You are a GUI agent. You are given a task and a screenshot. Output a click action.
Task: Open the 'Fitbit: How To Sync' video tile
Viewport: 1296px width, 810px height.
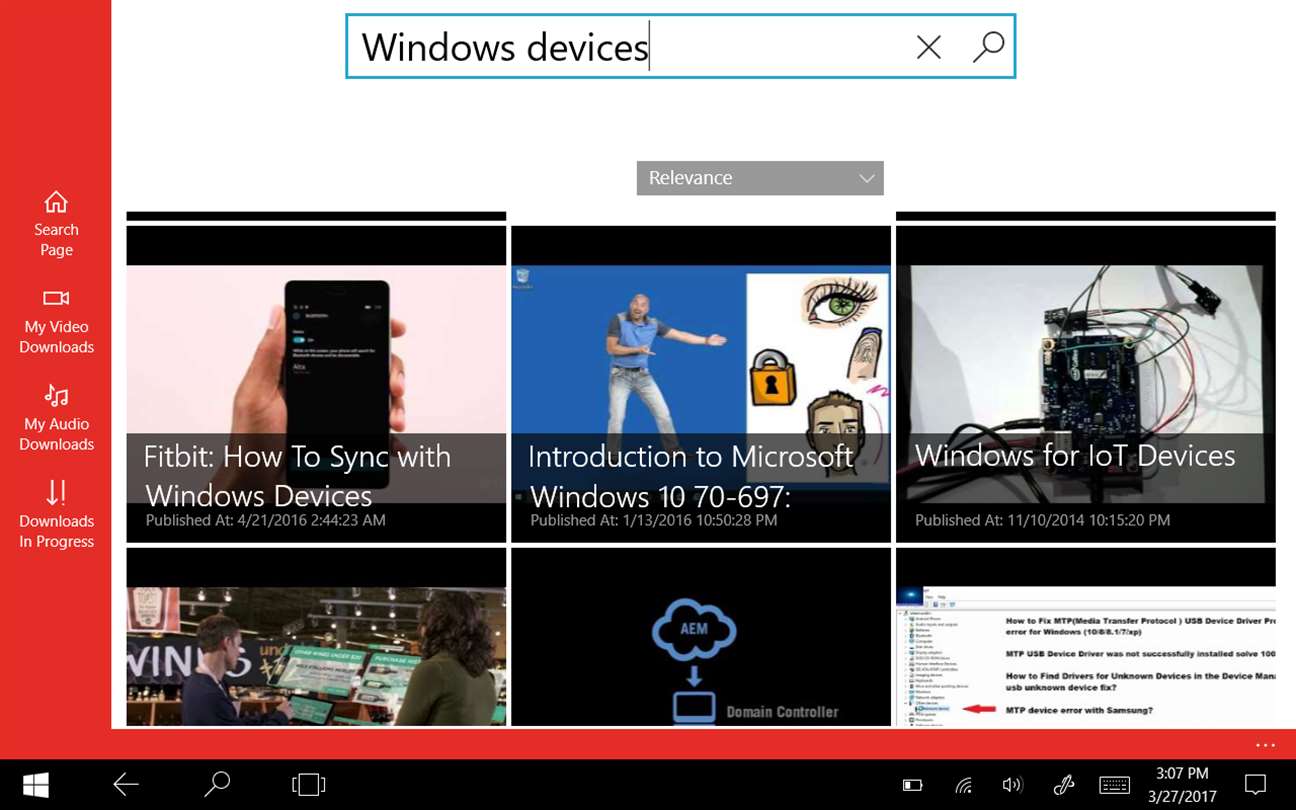pos(316,384)
